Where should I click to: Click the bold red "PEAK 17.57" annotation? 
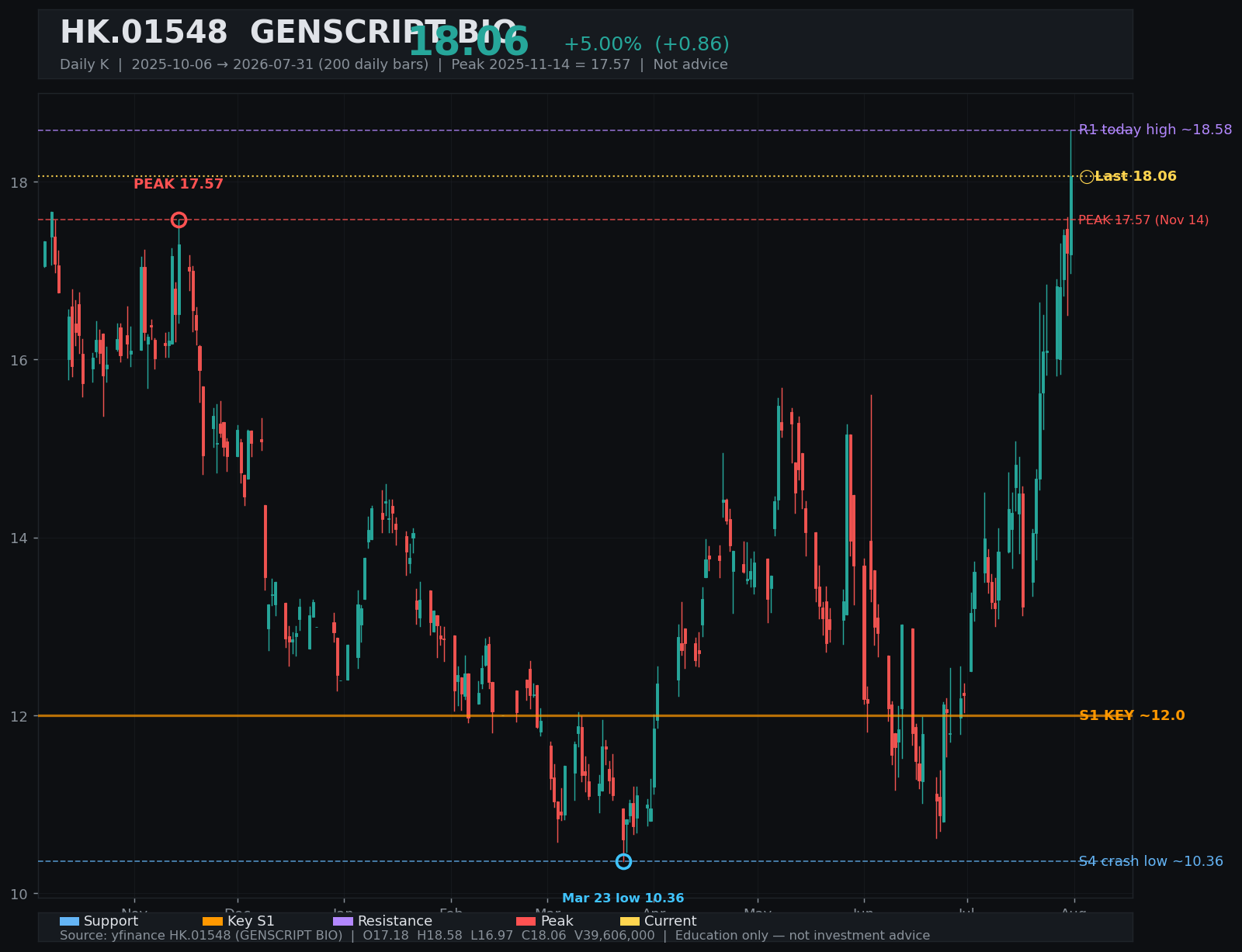point(179,184)
